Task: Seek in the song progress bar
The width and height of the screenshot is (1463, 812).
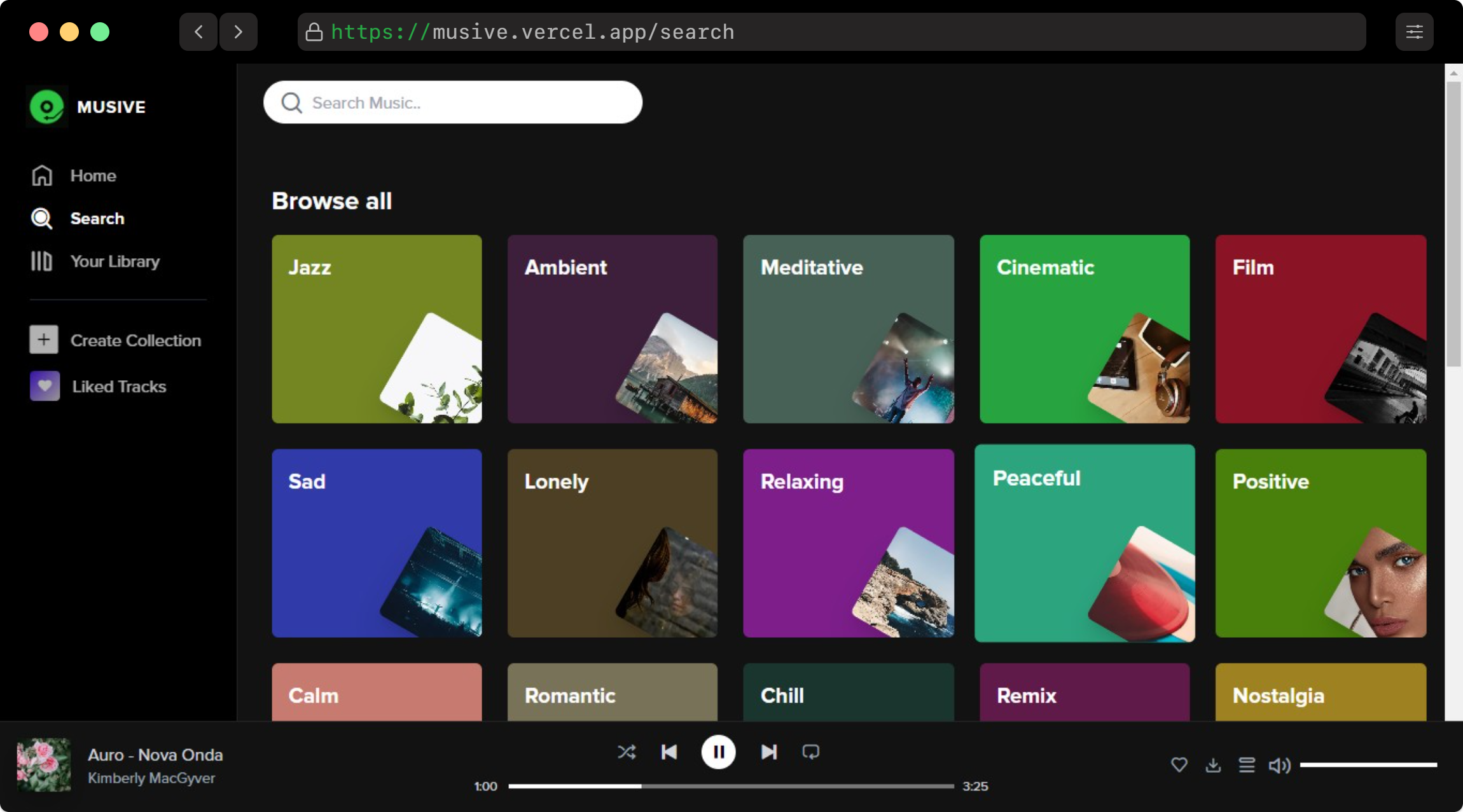Action: tap(731, 787)
